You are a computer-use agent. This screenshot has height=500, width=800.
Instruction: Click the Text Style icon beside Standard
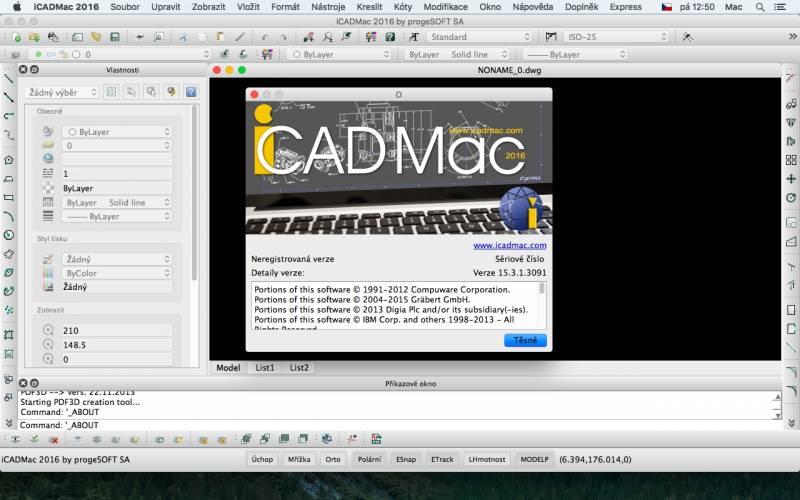tap(414, 37)
